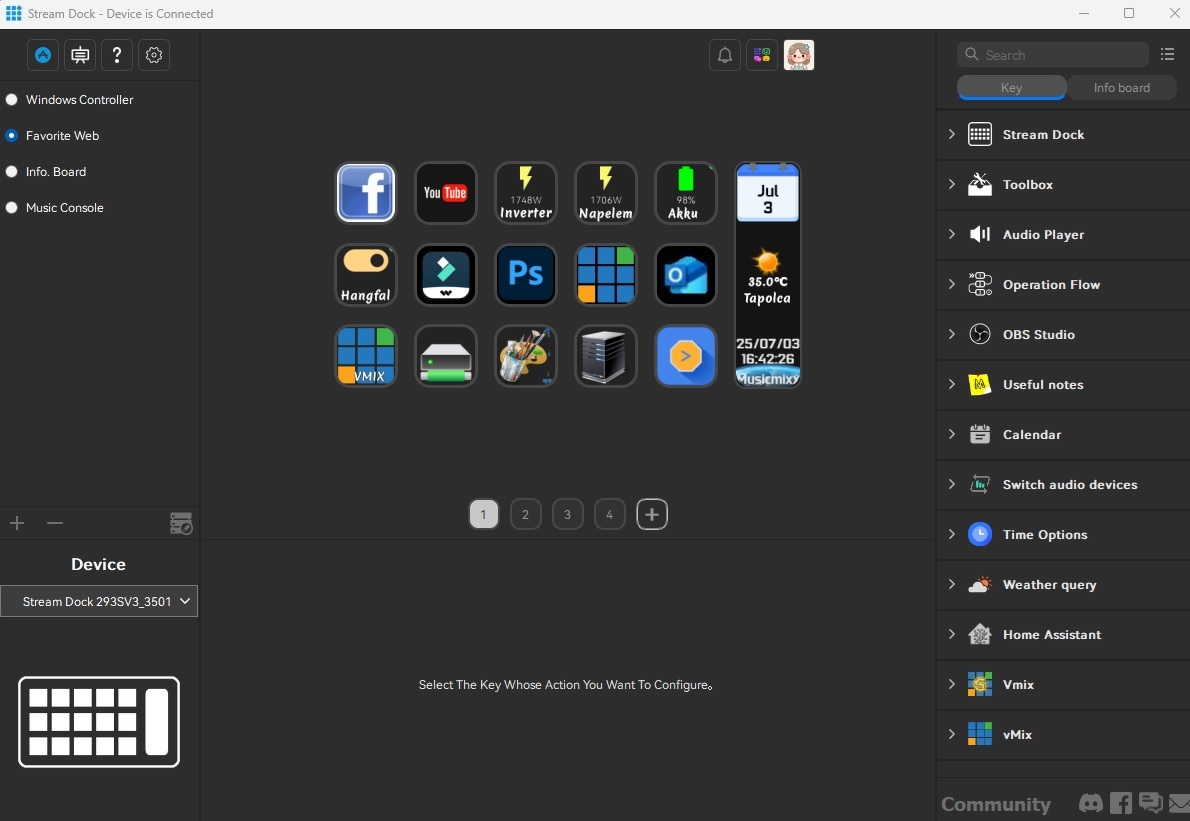The image size is (1190, 821).
Task: Open the user avatar profile
Action: coord(798,55)
